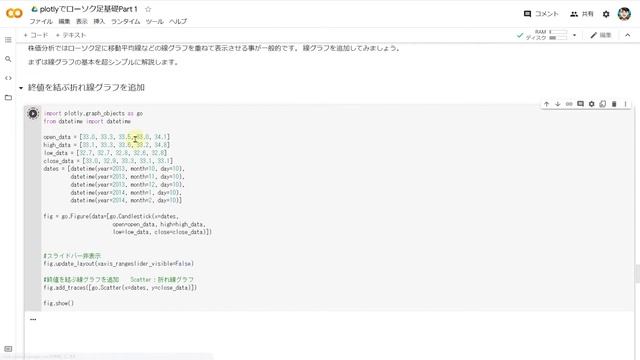The height and width of the screenshot is (360, 640).
Task: Click the comment #スライドバー非表示
Action: (x=72, y=256)
